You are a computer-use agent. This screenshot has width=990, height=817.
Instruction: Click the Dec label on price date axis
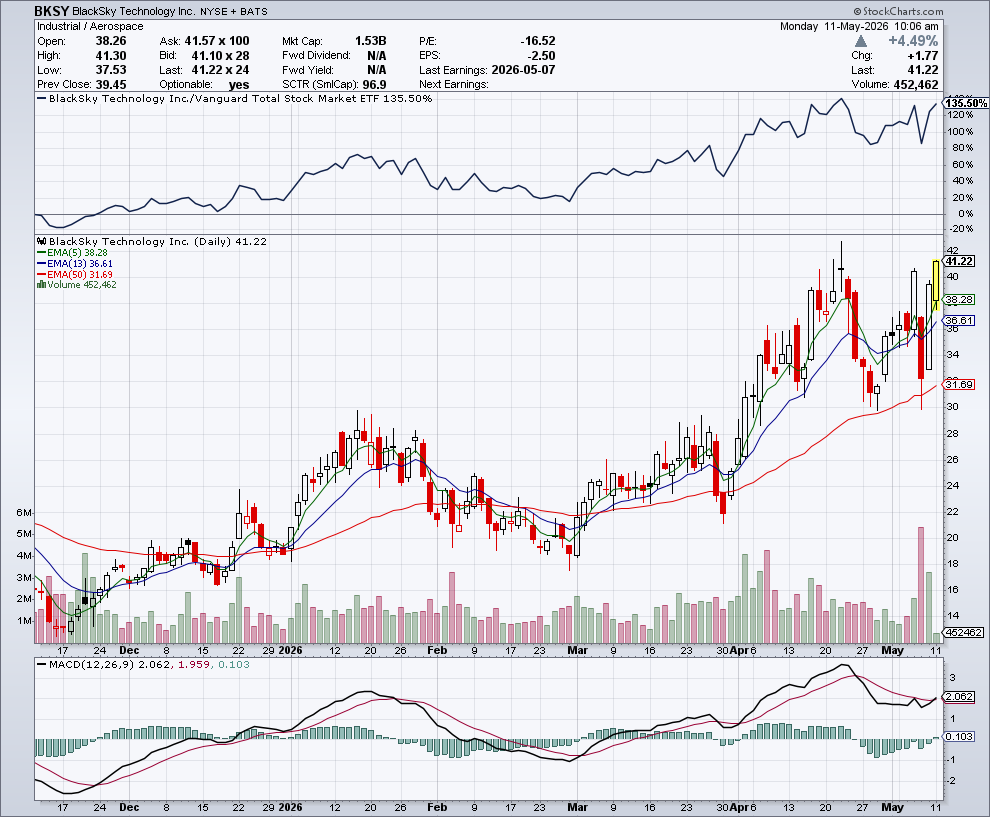[129, 650]
